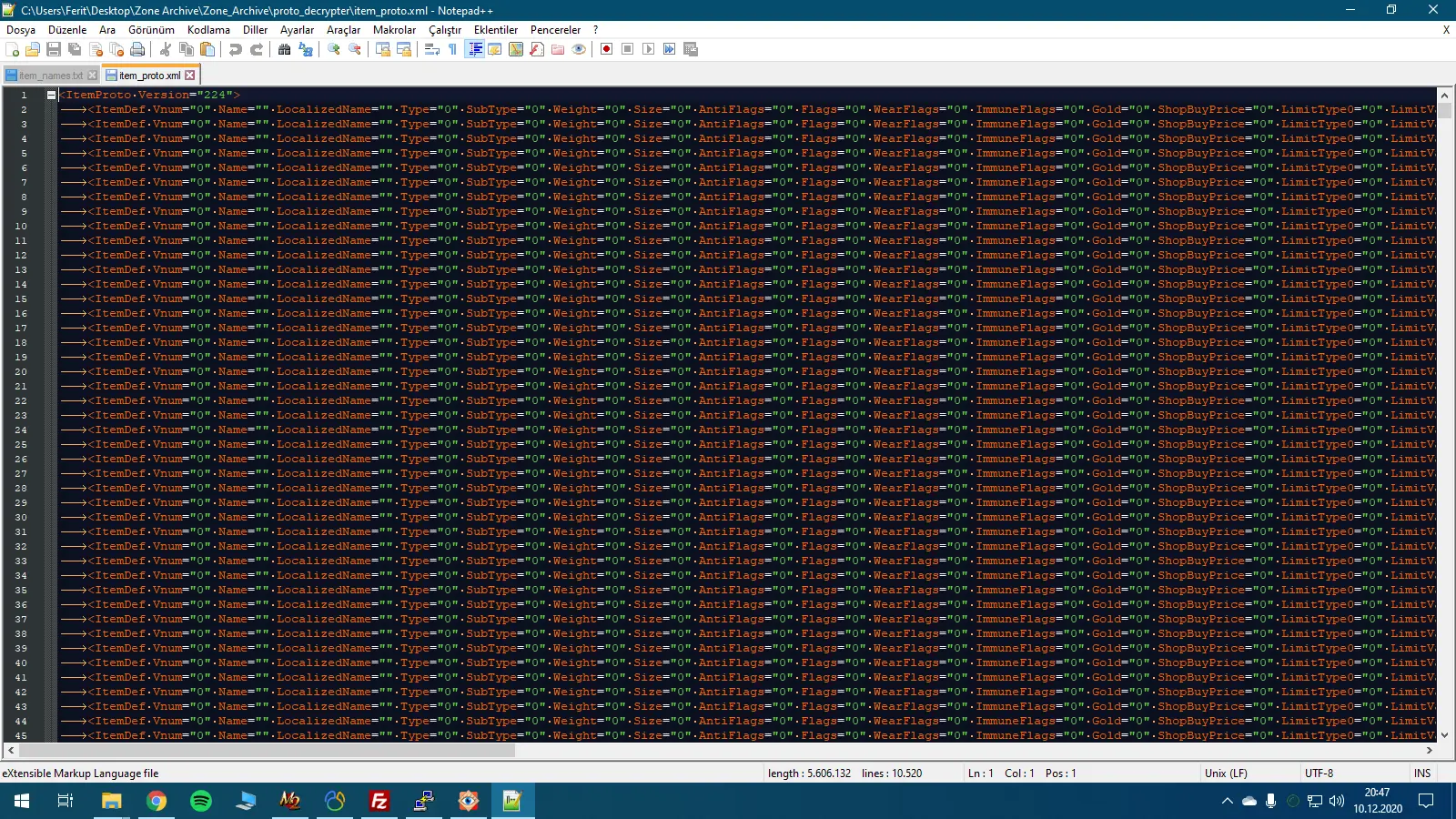Click the horizontal scrollbar thumb

tap(267, 751)
